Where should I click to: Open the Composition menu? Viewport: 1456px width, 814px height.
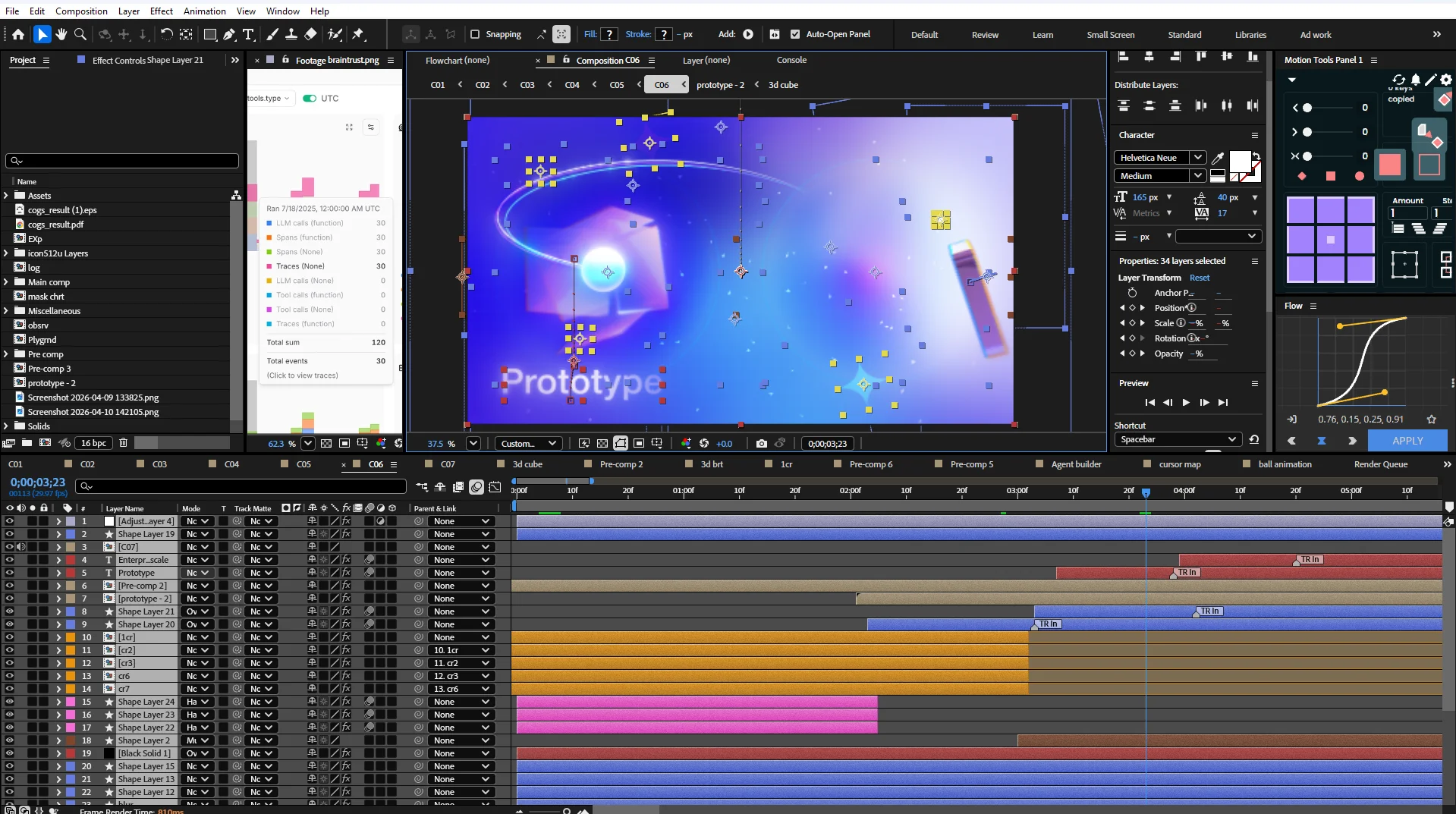tap(81, 11)
